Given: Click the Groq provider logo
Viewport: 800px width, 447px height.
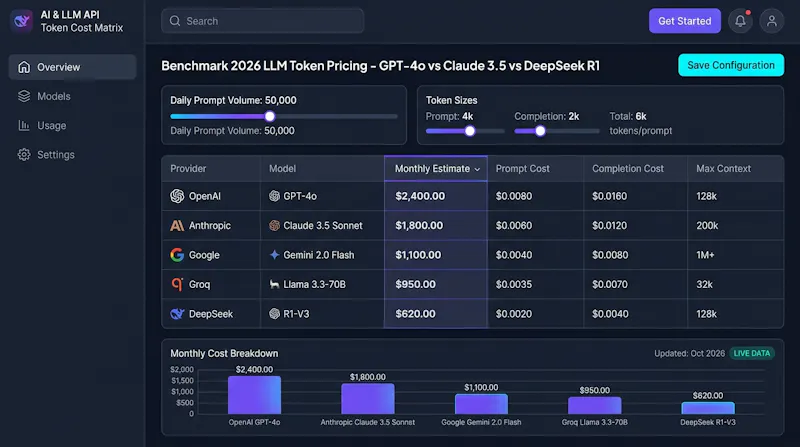Looking at the screenshot, I should click(x=177, y=284).
